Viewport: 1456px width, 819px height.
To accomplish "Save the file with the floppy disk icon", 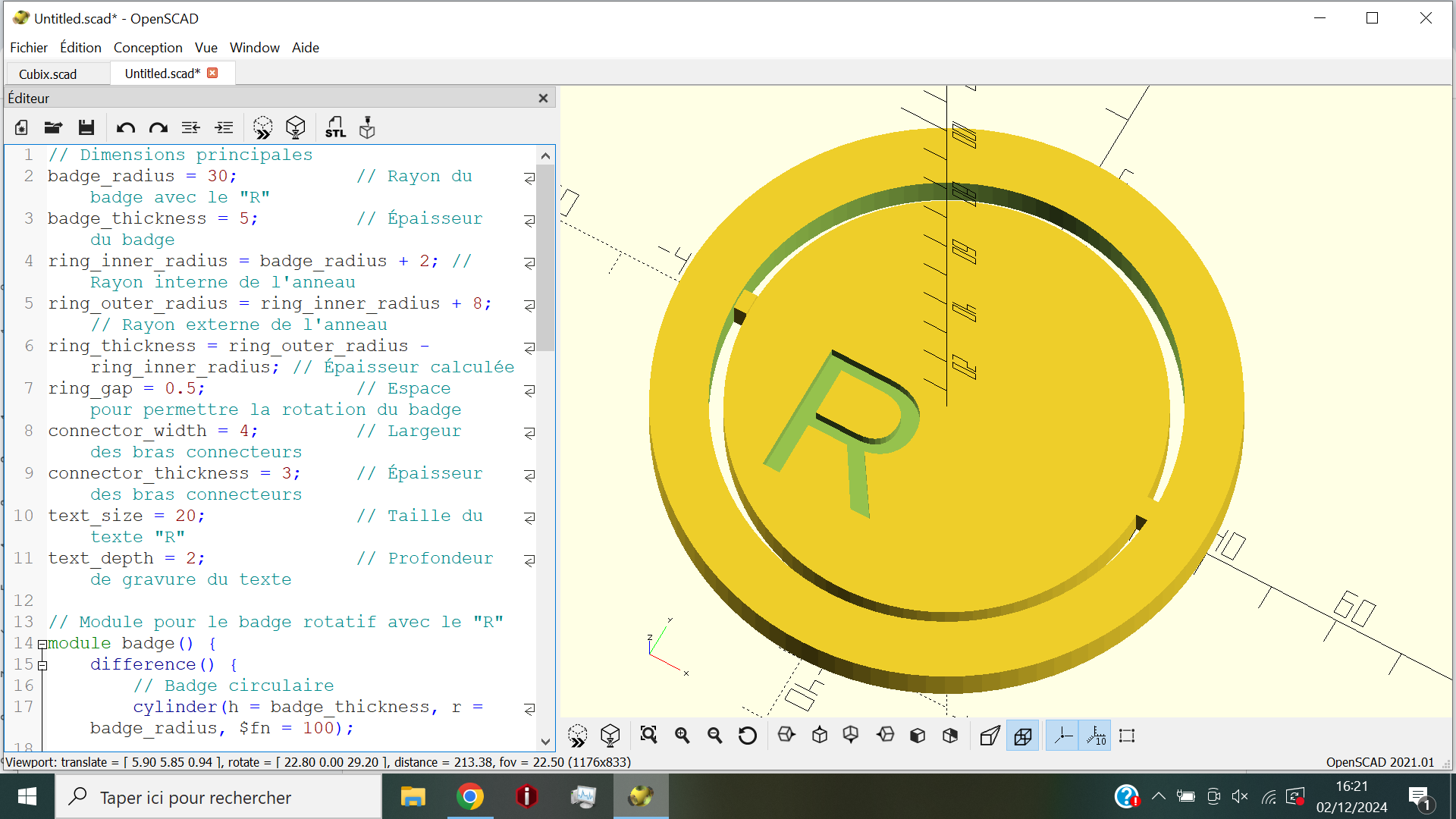I will pos(86,128).
